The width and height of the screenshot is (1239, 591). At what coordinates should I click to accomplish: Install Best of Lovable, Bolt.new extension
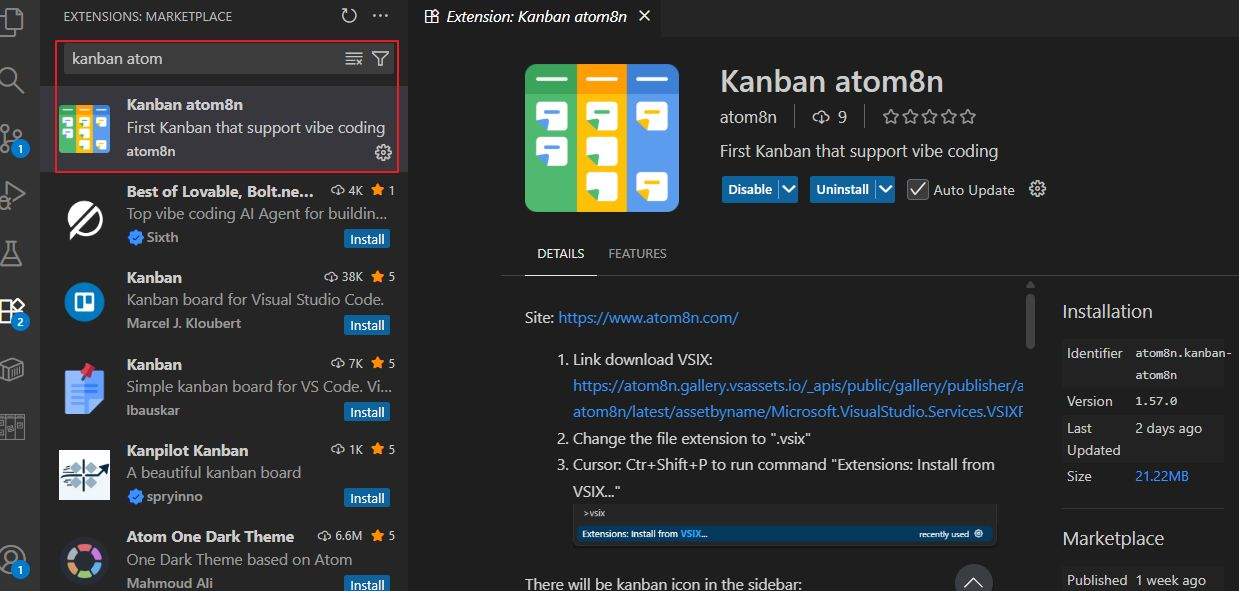click(367, 239)
